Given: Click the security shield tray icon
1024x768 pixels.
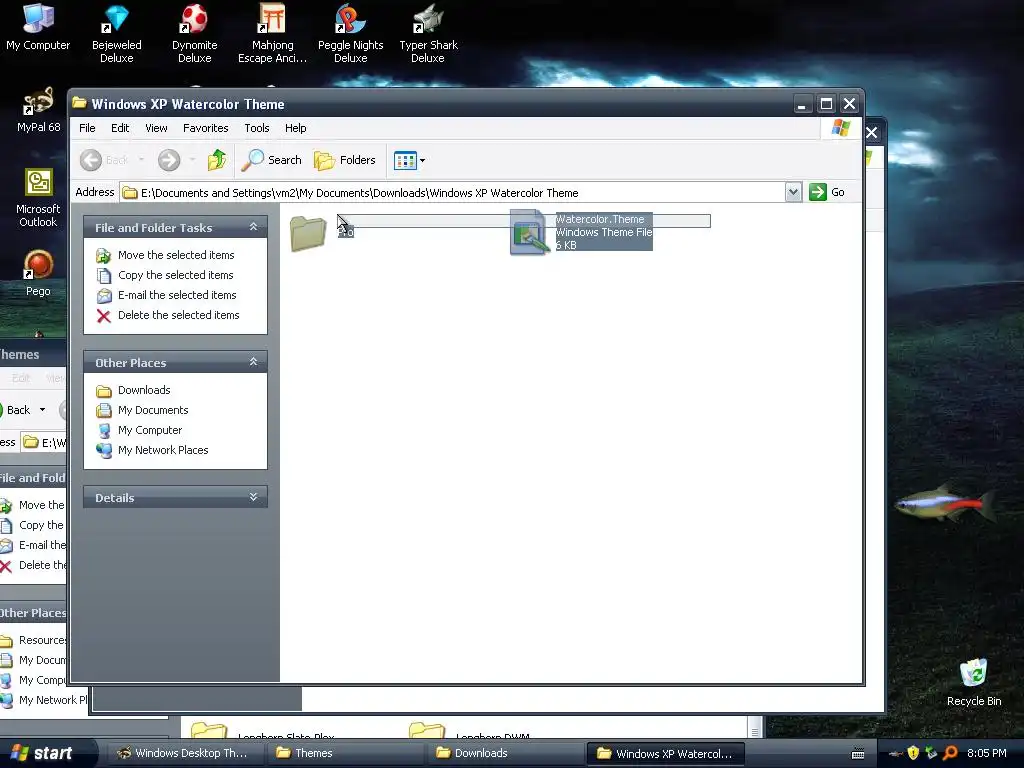Looking at the screenshot, I should tap(913, 753).
